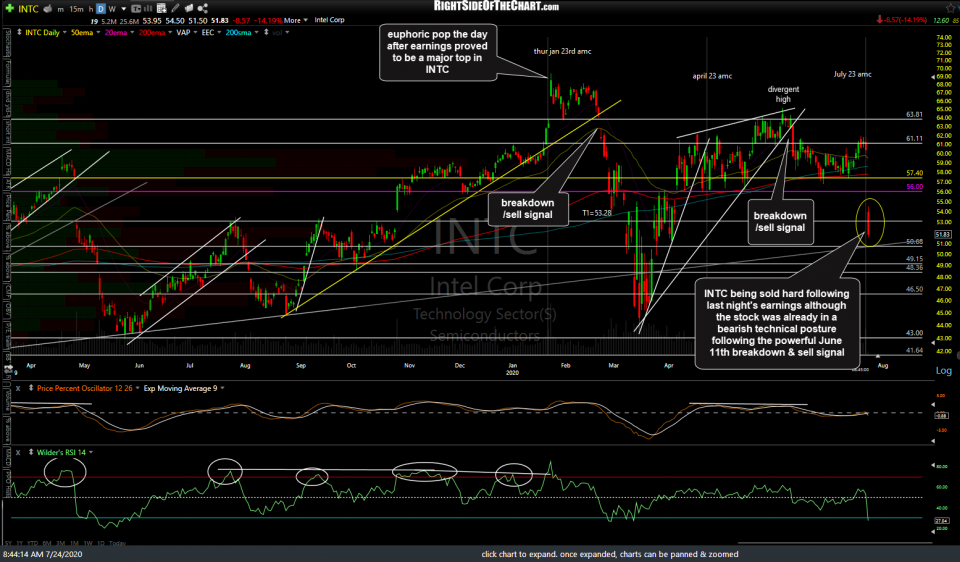Image resolution: width=960 pixels, height=562 pixels.
Task: Click the 12.60 value in header
Action: point(941,20)
